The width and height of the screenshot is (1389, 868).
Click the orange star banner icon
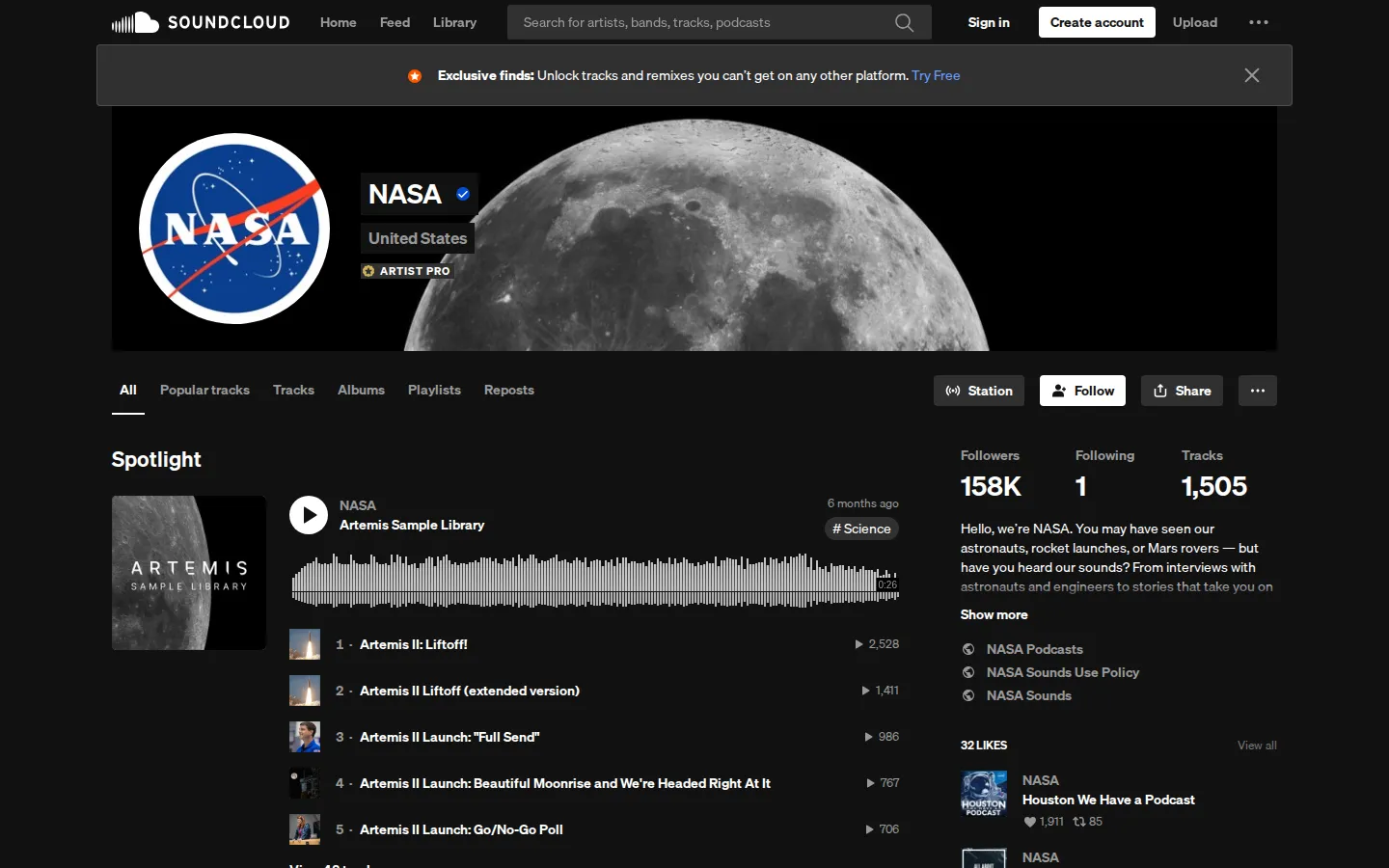[x=415, y=75]
